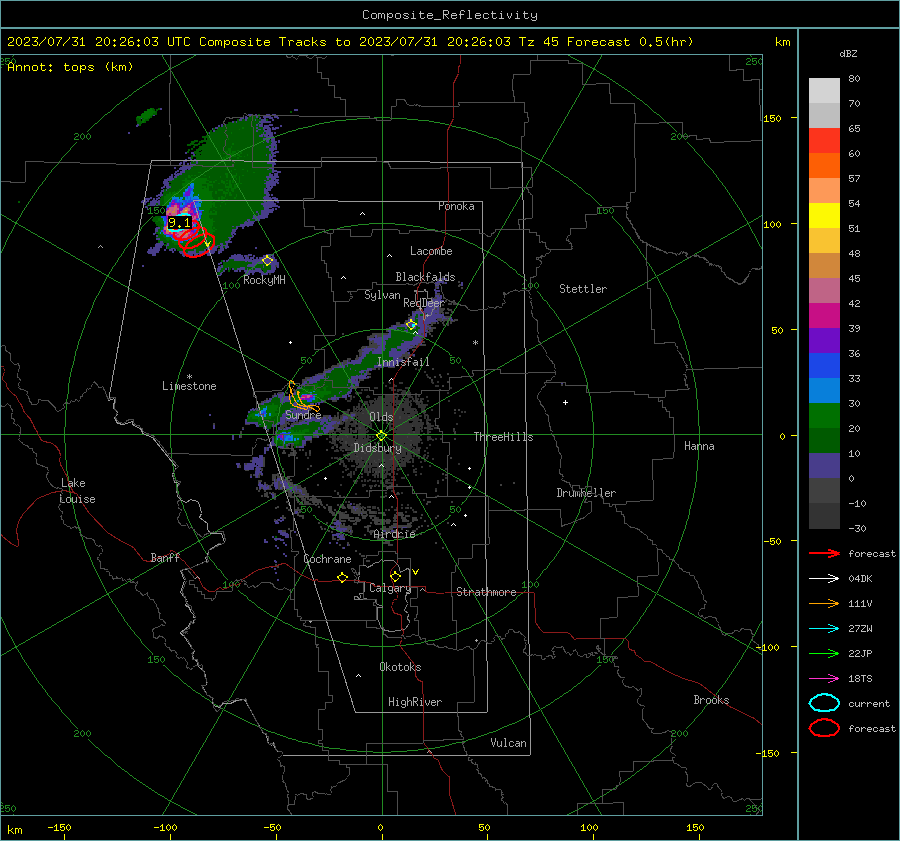Click the RockyMH label
Viewport: 900px width, 841px height.
click(x=264, y=280)
